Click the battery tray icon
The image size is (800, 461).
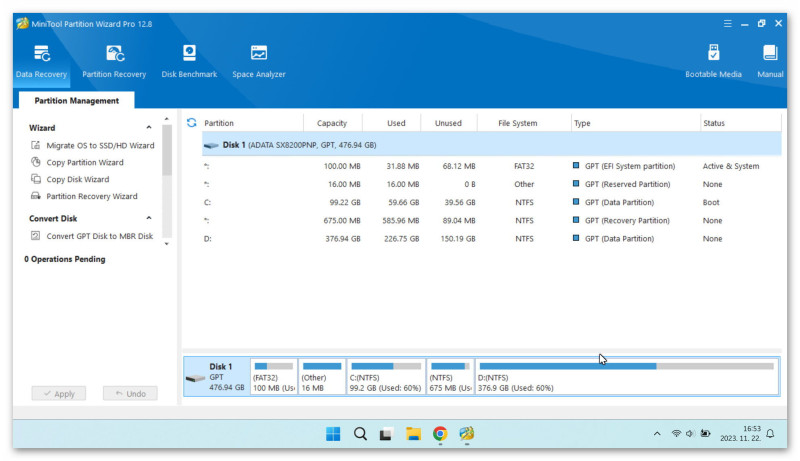point(706,434)
